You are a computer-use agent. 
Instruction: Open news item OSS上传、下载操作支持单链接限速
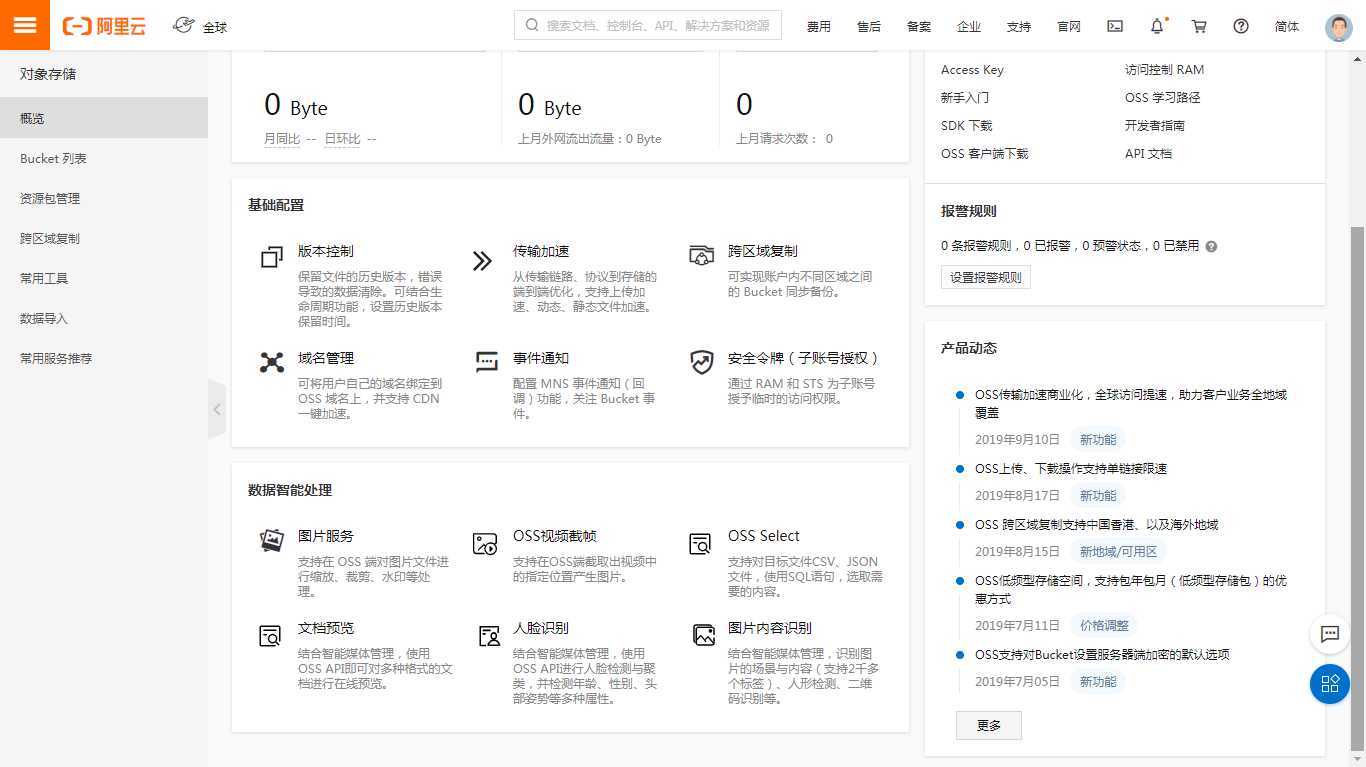pyautogui.click(x=1071, y=469)
